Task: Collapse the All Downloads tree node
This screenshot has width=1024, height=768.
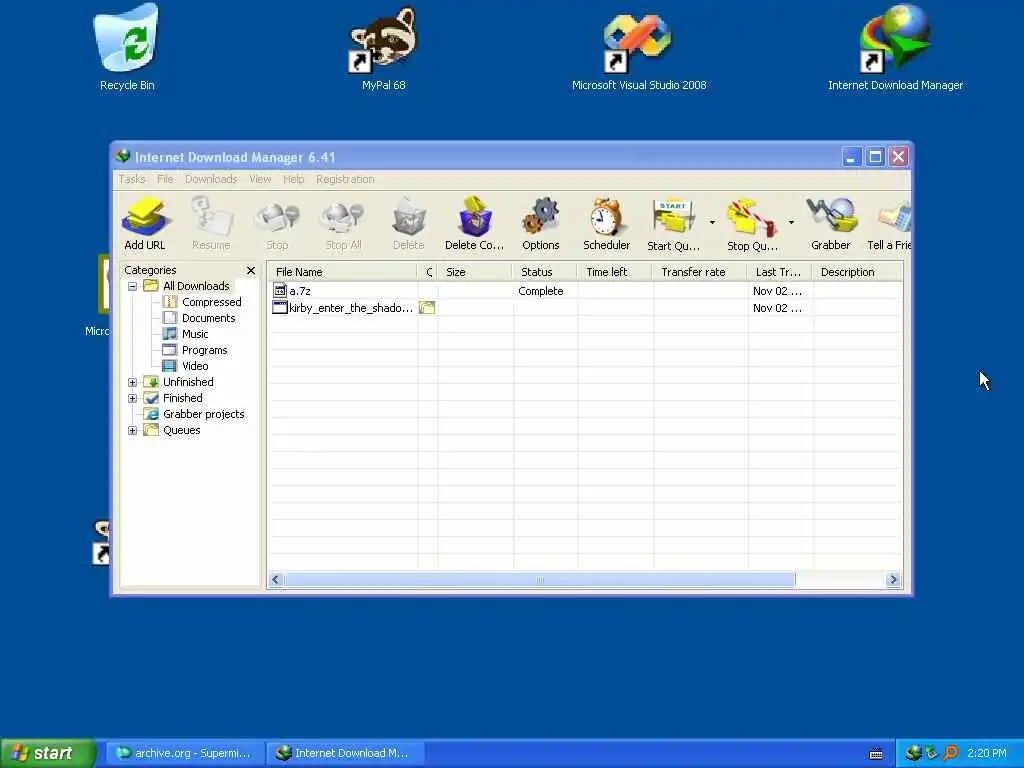Action: [133, 286]
